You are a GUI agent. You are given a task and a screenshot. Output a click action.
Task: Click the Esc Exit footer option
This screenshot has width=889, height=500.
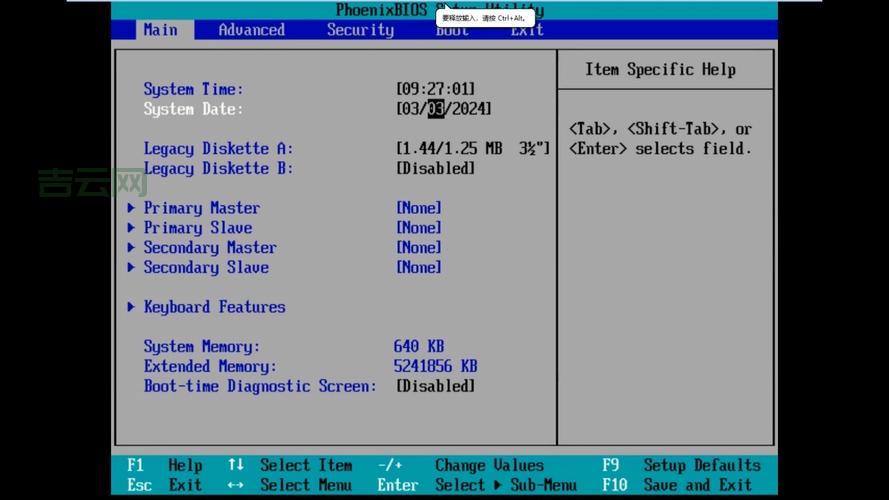[165, 485]
